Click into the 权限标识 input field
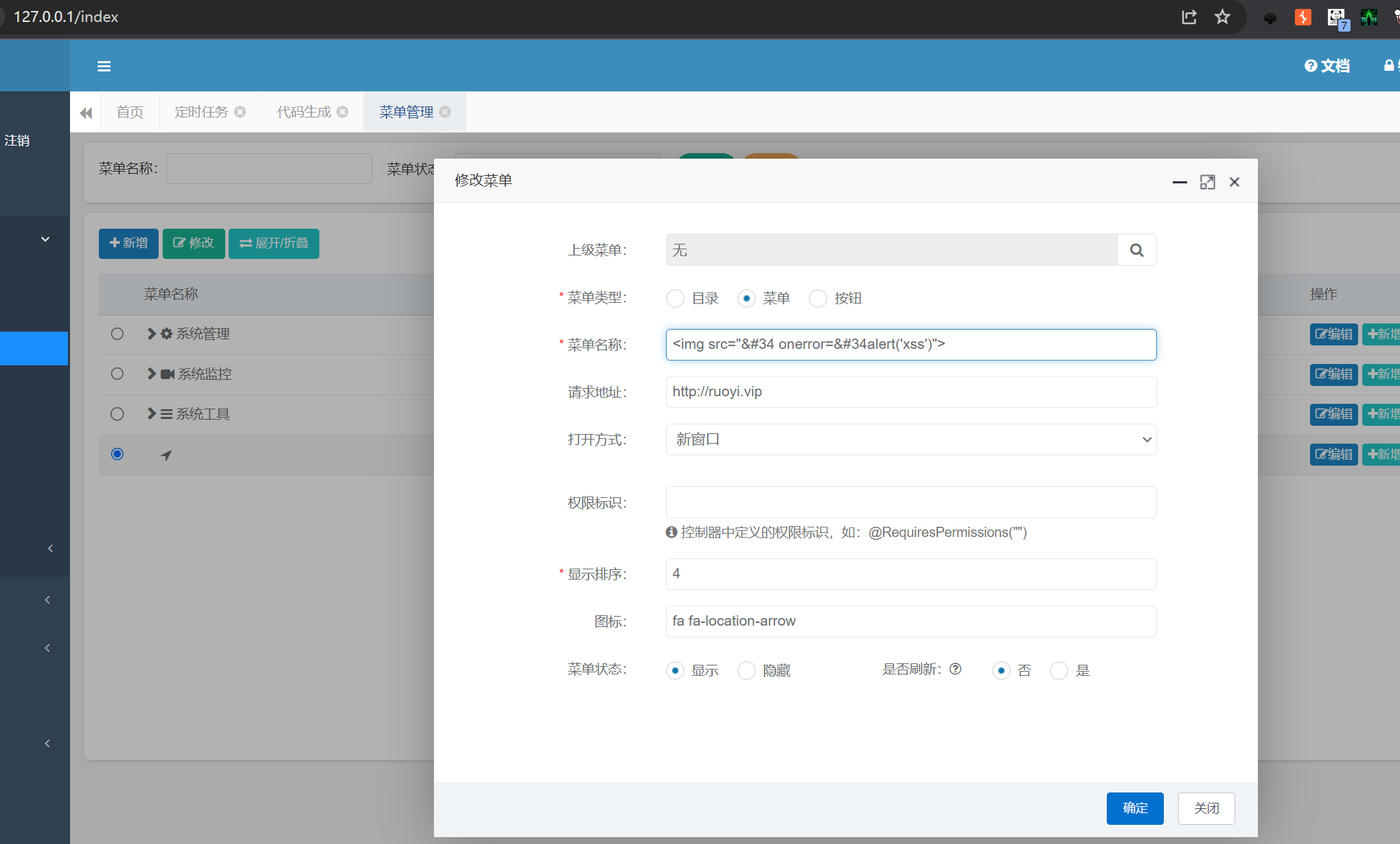1400x844 pixels. click(x=910, y=503)
